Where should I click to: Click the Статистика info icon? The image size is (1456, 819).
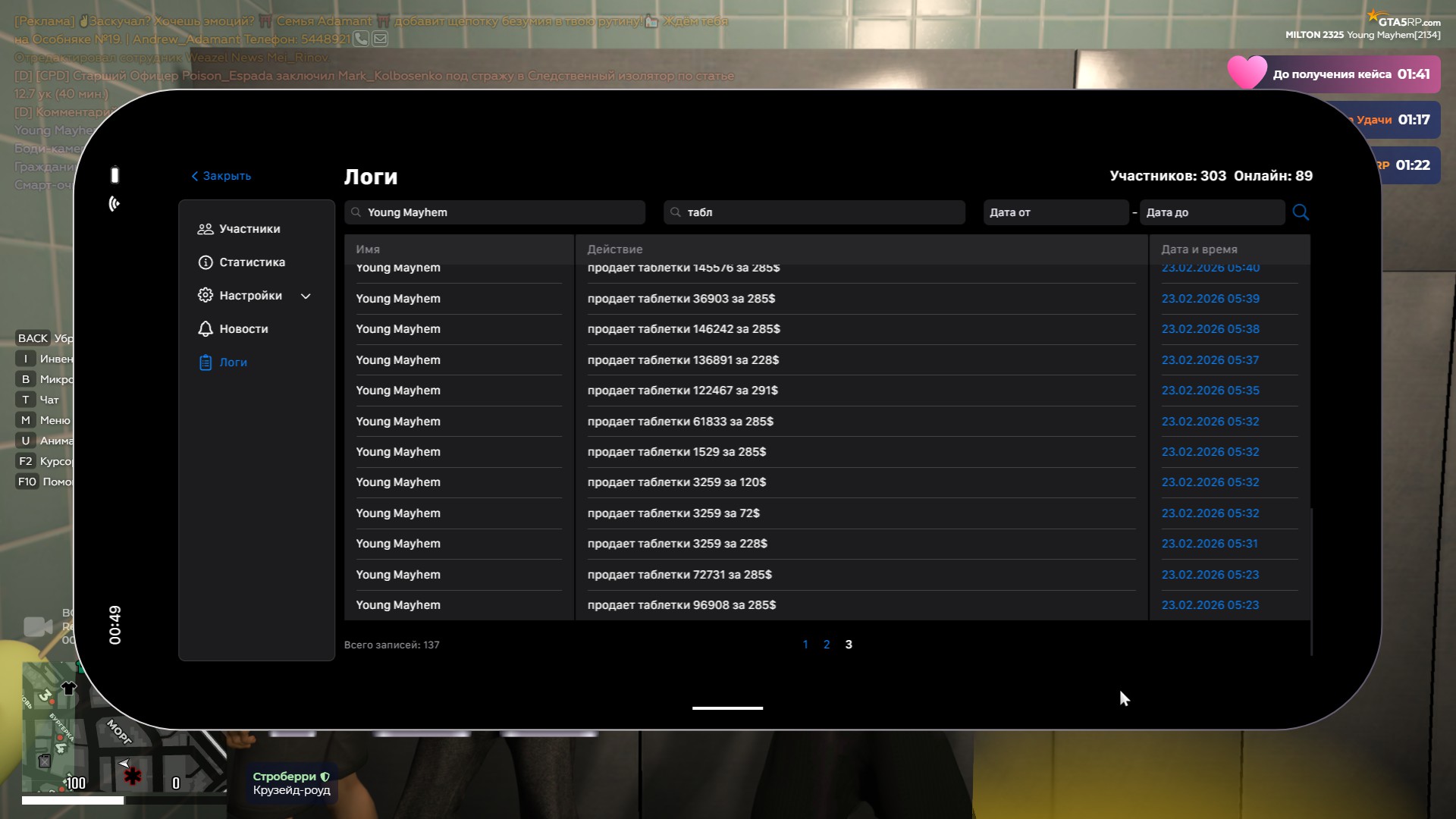[205, 262]
